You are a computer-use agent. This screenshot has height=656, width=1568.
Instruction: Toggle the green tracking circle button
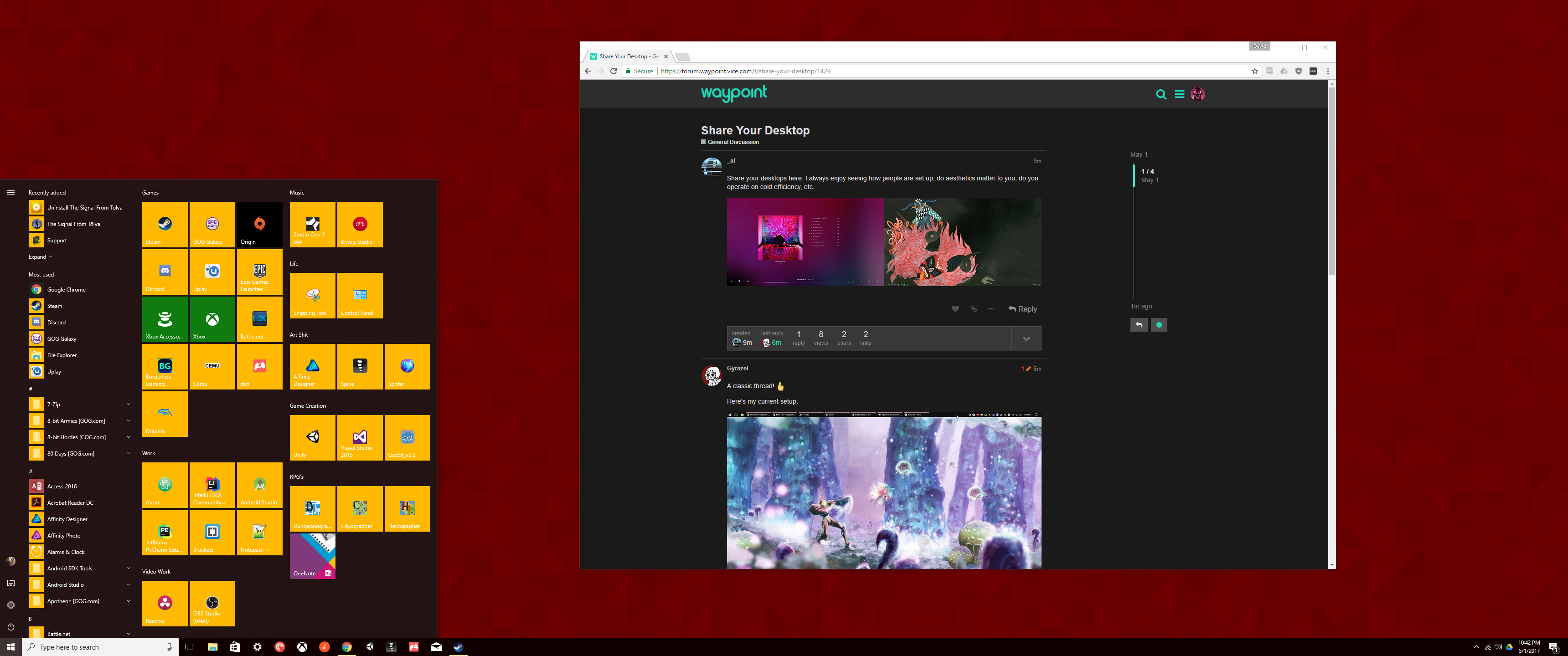click(x=1158, y=325)
